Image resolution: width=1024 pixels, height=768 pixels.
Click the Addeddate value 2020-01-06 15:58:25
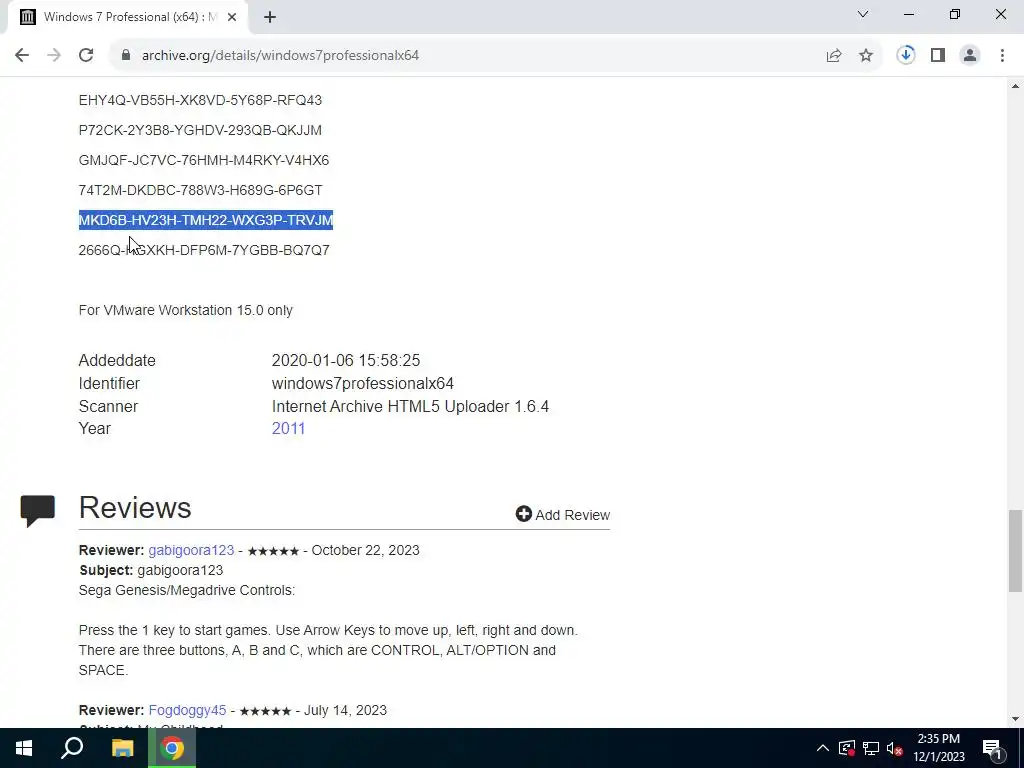tap(345, 360)
